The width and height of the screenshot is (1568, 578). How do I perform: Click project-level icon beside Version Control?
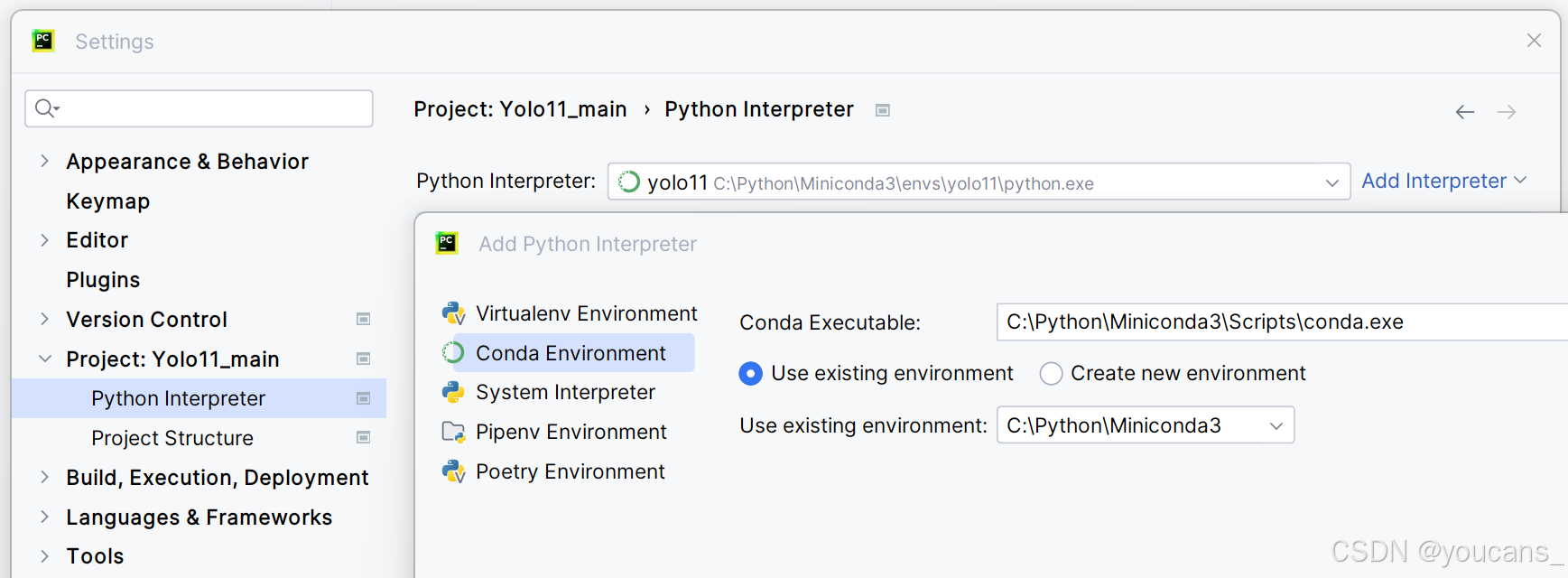point(364,319)
